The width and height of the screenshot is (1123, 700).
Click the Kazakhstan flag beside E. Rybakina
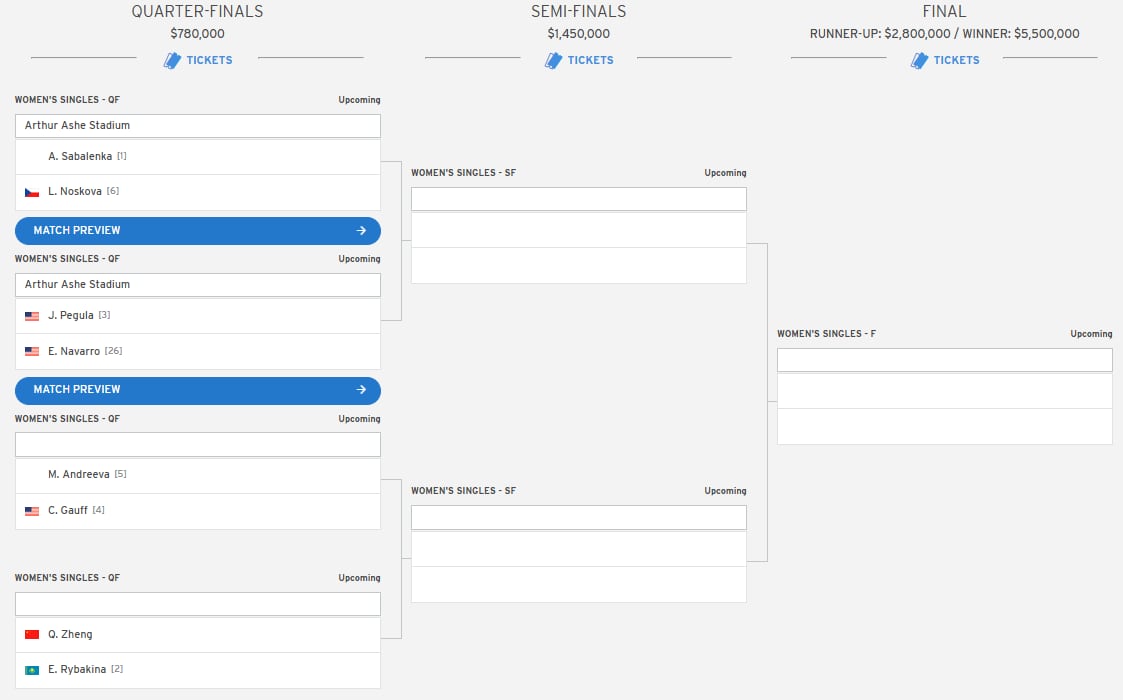click(32, 671)
